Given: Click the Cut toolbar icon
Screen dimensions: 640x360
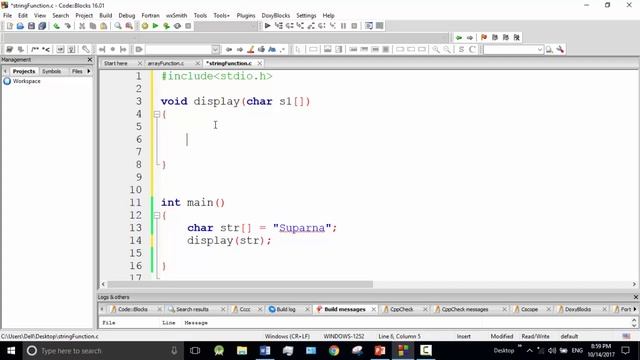Looking at the screenshot, I should pos(82,26).
